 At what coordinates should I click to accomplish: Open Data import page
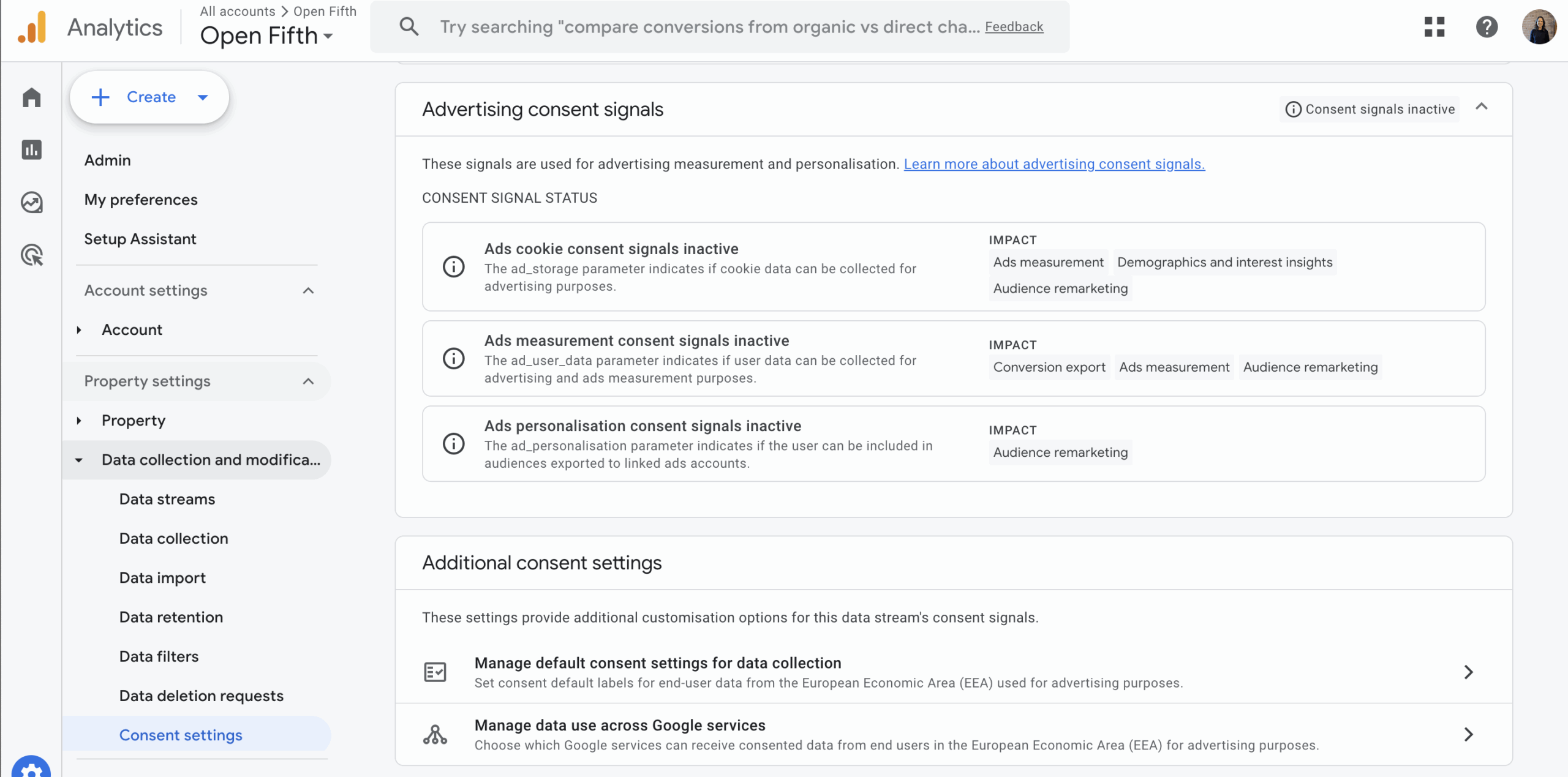162,578
